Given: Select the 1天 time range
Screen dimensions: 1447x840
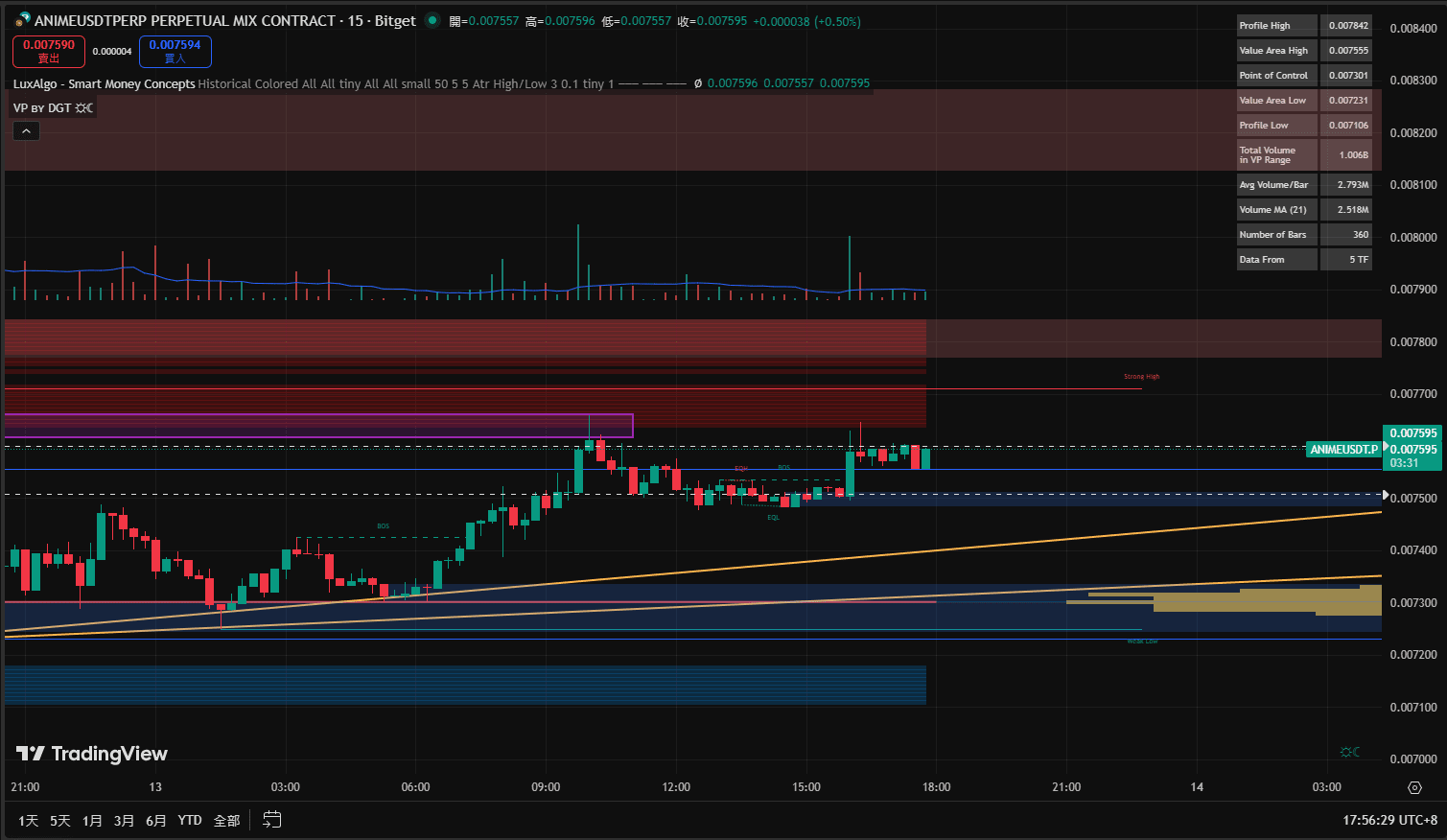Looking at the screenshot, I should pyautogui.click(x=29, y=821).
